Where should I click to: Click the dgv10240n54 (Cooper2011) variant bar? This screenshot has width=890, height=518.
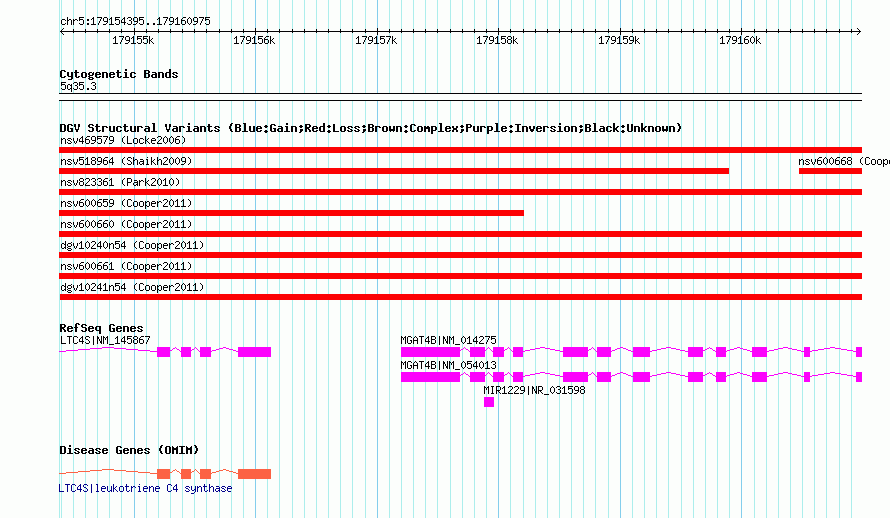(x=460, y=255)
